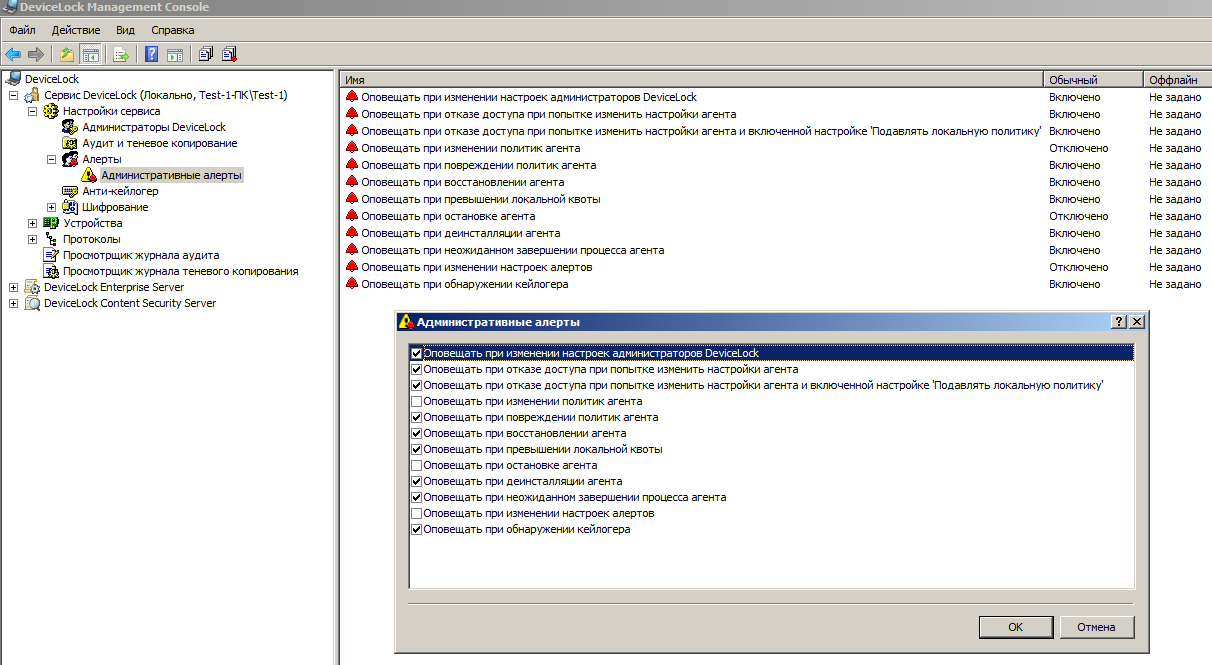Image resolution: width=1212 pixels, height=665 pixels.
Task: Click the Устройства tree icon
Action: 51,223
